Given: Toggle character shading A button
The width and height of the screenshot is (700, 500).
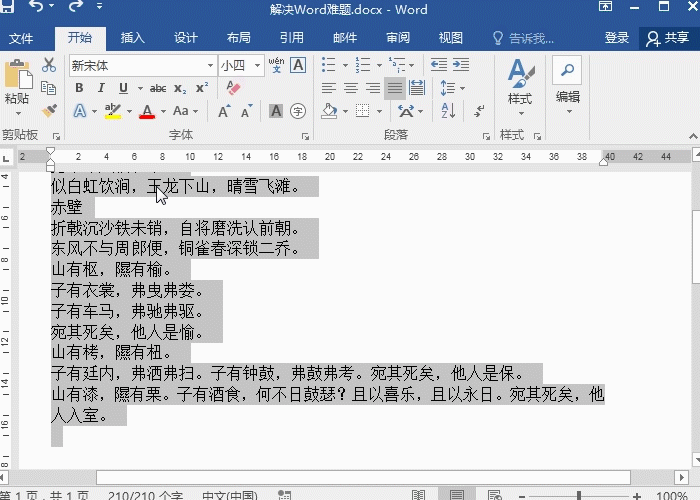Looking at the screenshot, I should coord(276,111).
